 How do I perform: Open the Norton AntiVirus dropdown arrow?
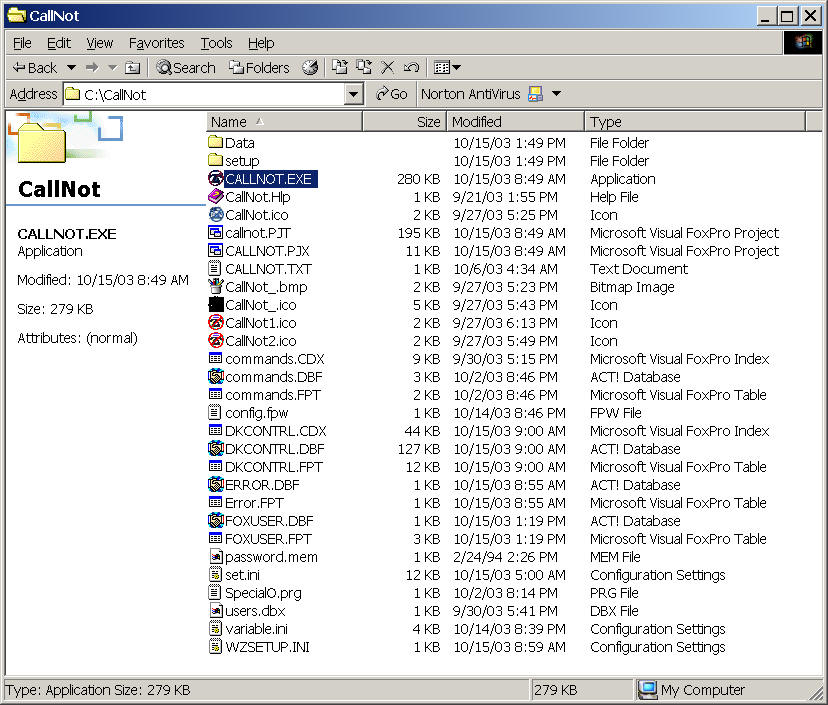click(x=556, y=94)
